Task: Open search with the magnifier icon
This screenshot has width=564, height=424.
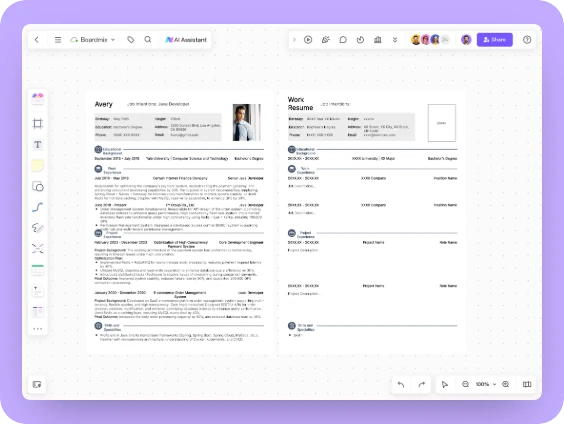Action: click(148, 40)
